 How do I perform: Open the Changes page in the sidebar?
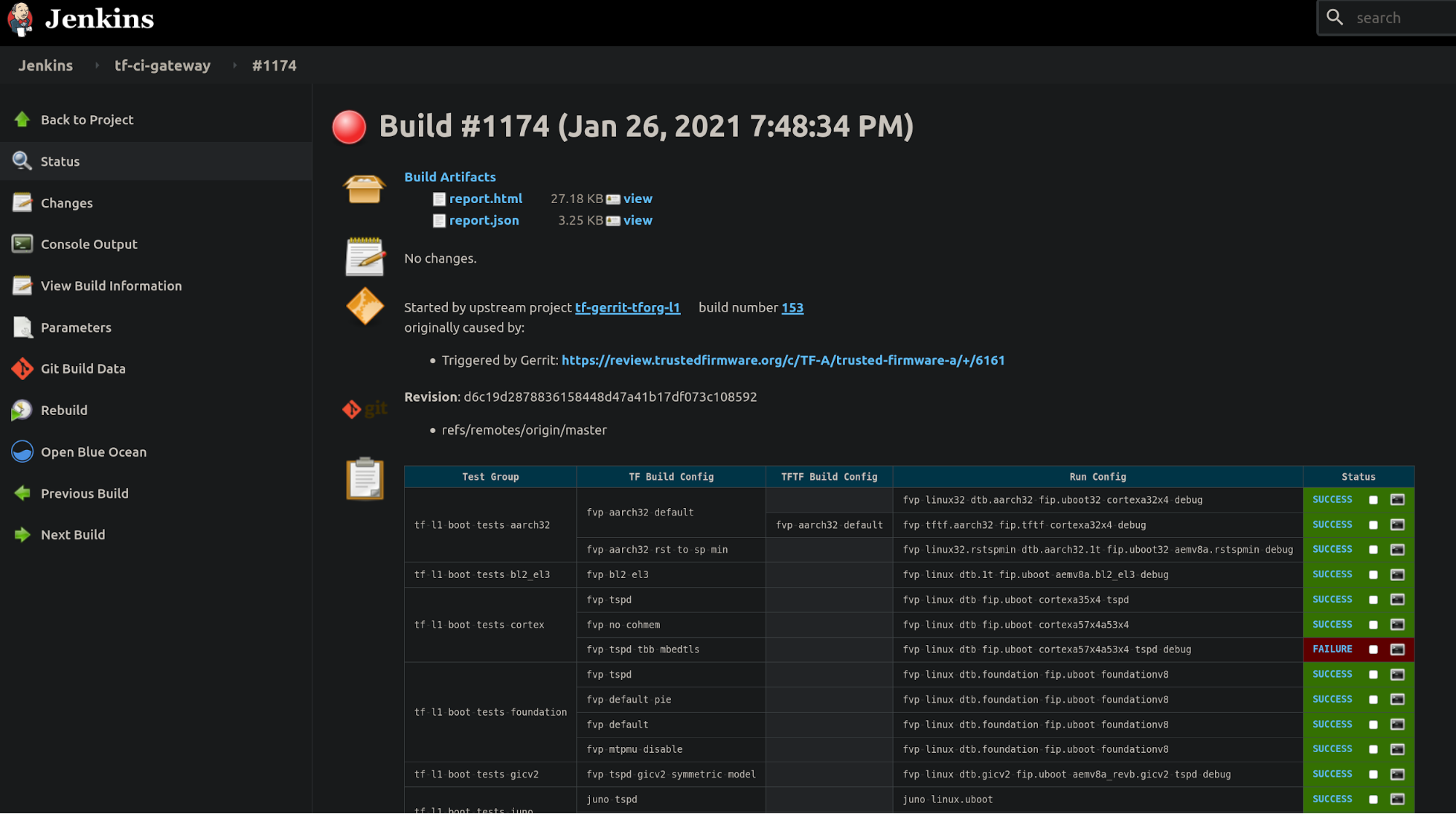click(x=66, y=203)
